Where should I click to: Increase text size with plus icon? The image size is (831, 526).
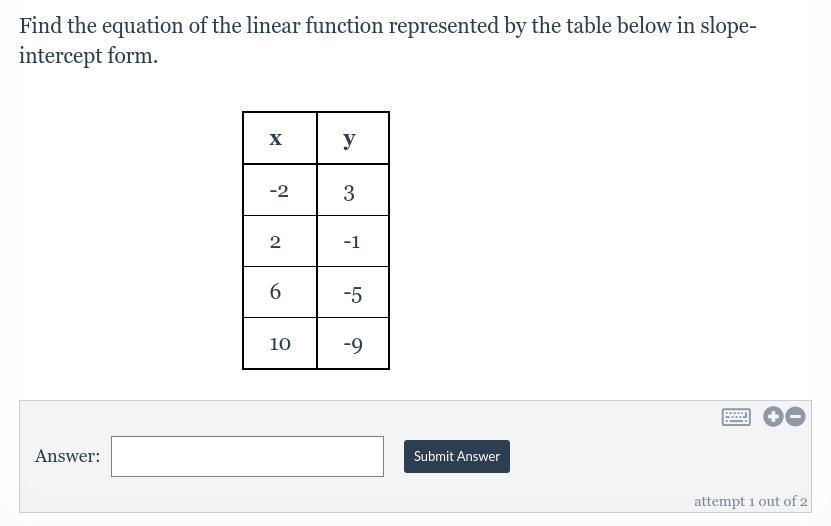pos(773,417)
